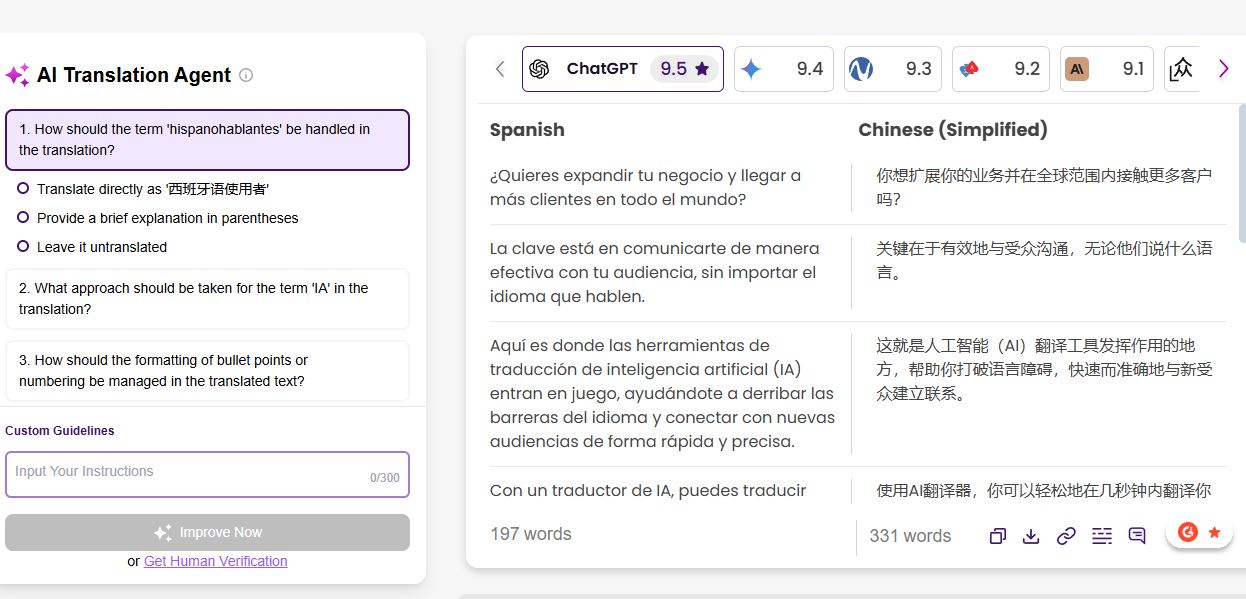Screen dimensions: 1246x599
Task: Click the star next to 9.5 score
Action: [x=702, y=69]
